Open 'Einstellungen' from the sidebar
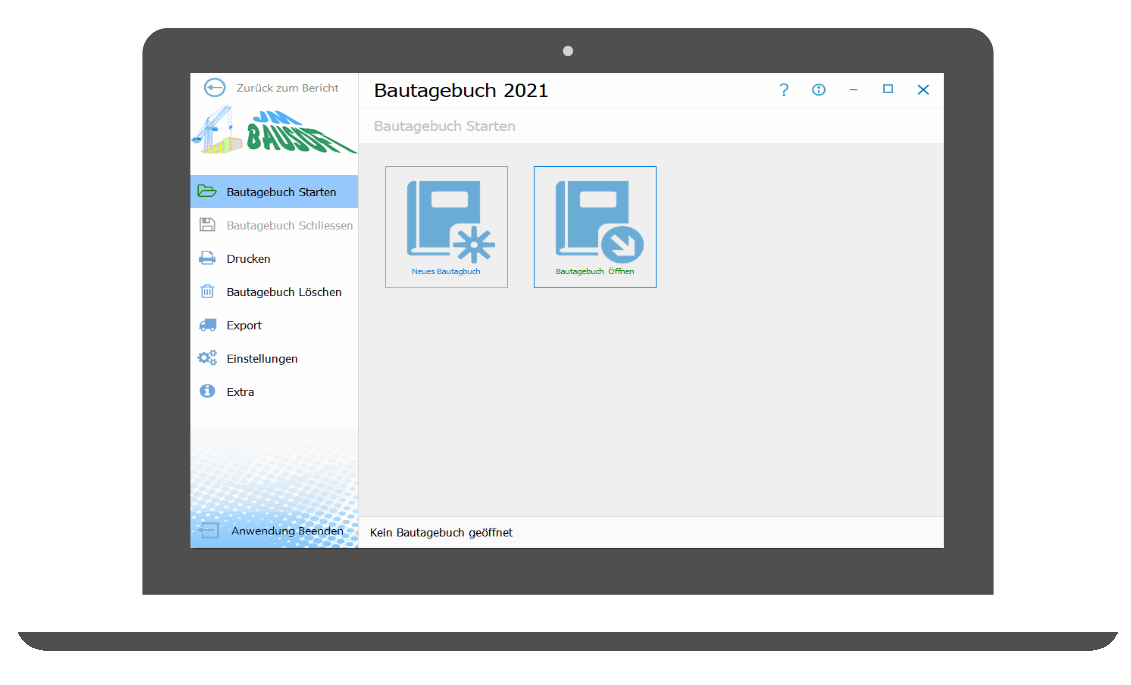This screenshot has height=685, width=1131. (262, 358)
